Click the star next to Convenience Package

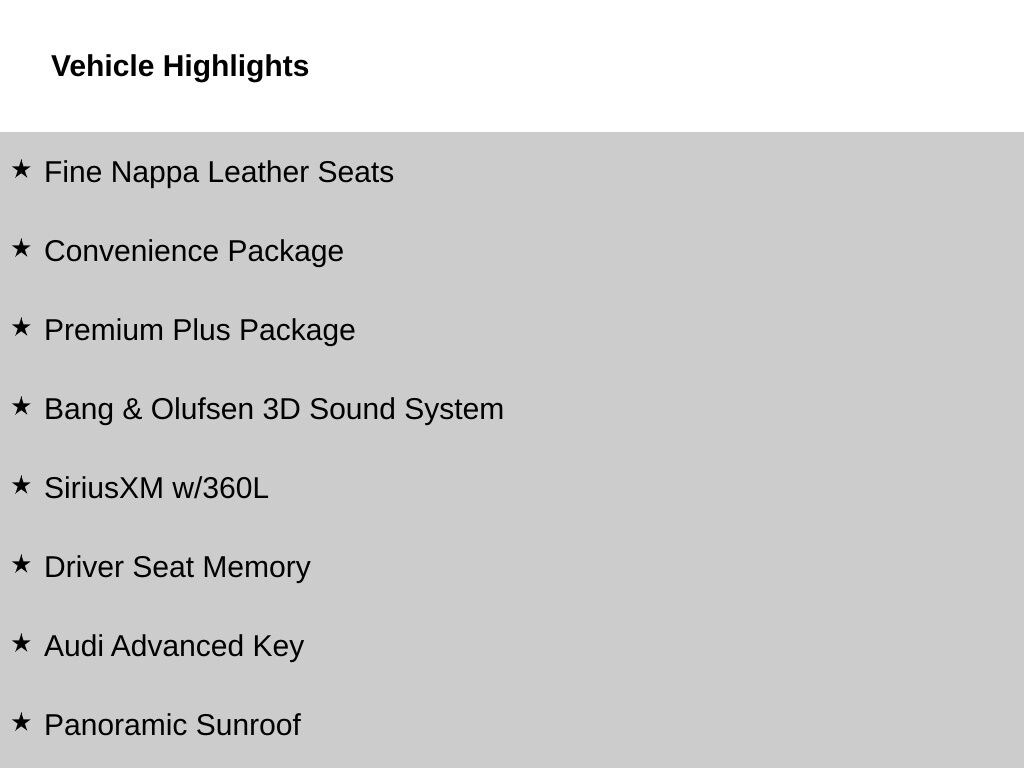coord(21,249)
